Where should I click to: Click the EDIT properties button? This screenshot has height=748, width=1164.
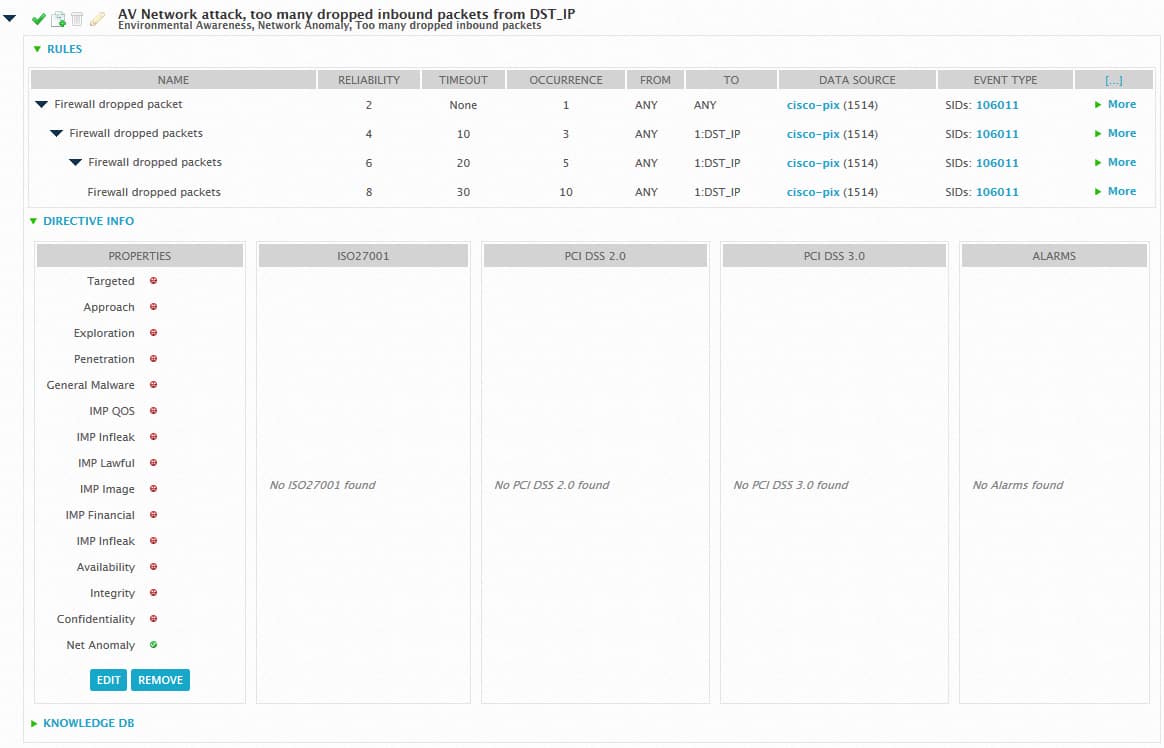108,680
